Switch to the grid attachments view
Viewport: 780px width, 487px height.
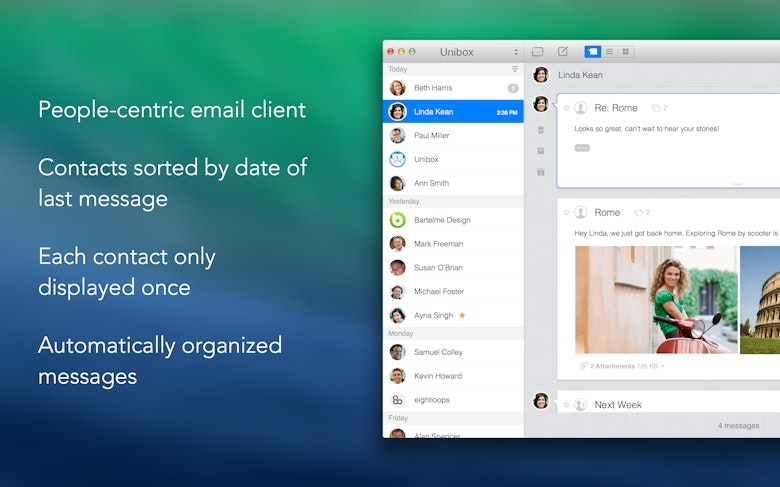[626, 51]
